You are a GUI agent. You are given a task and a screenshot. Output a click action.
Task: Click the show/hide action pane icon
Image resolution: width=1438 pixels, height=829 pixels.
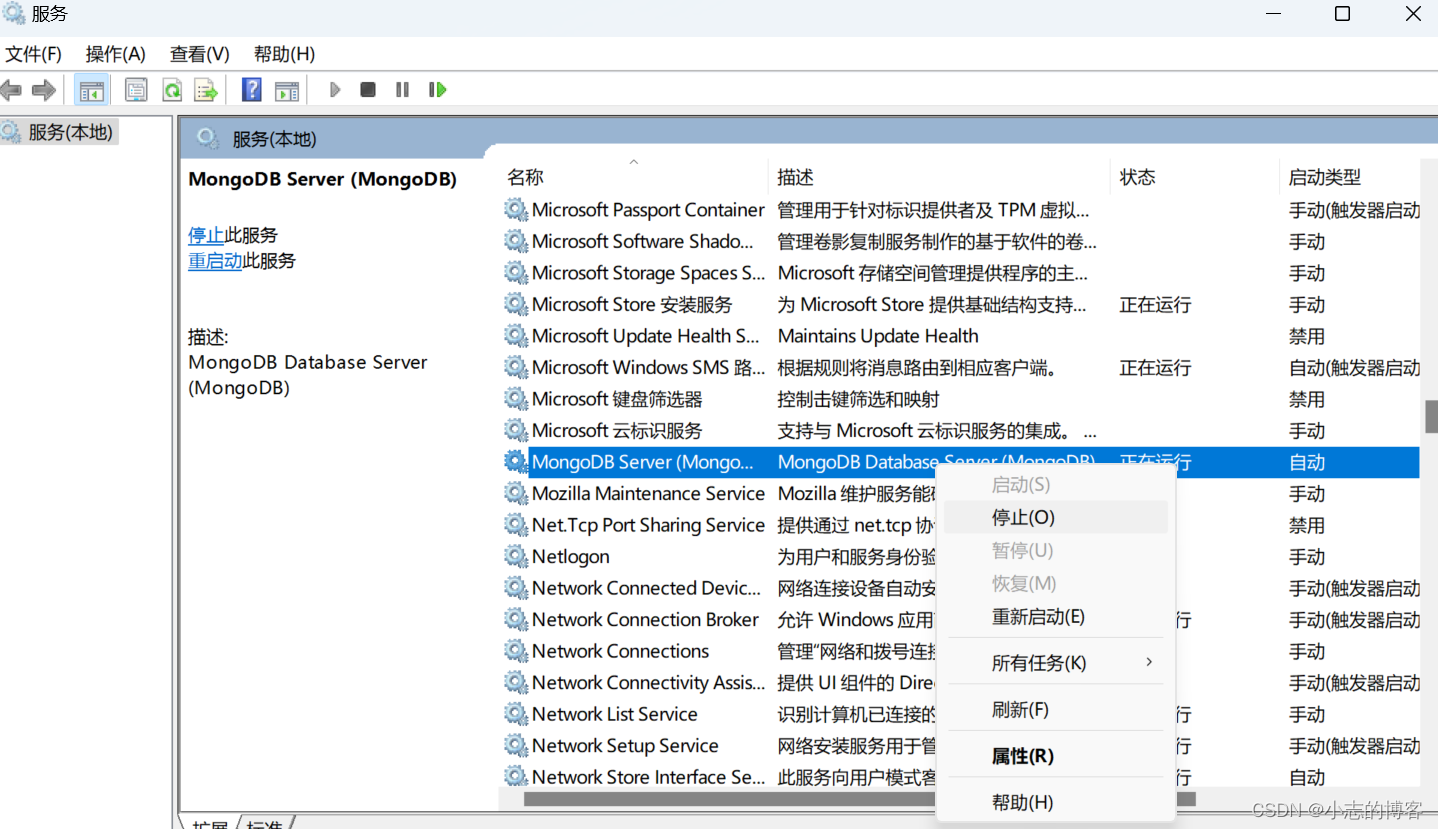287,90
